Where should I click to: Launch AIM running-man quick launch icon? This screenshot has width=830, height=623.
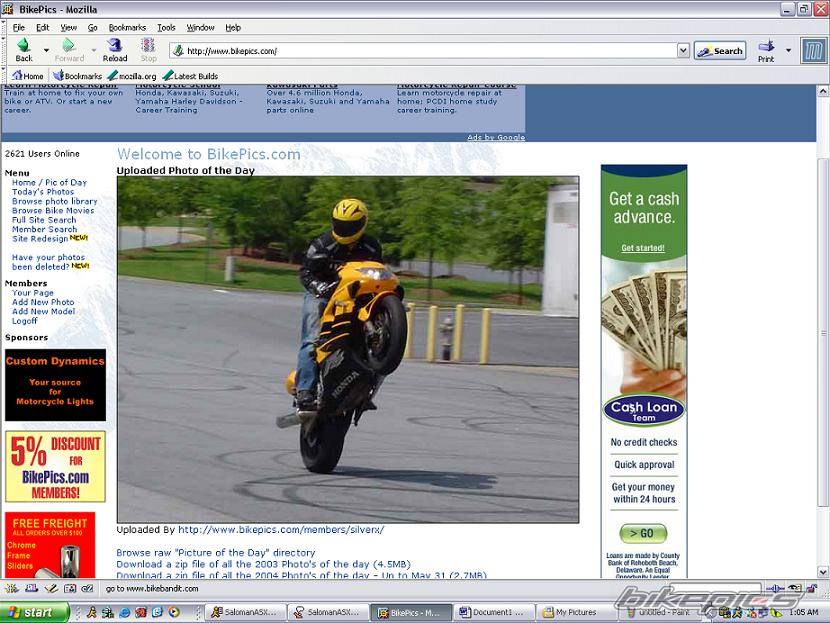[x=92, y=612]
